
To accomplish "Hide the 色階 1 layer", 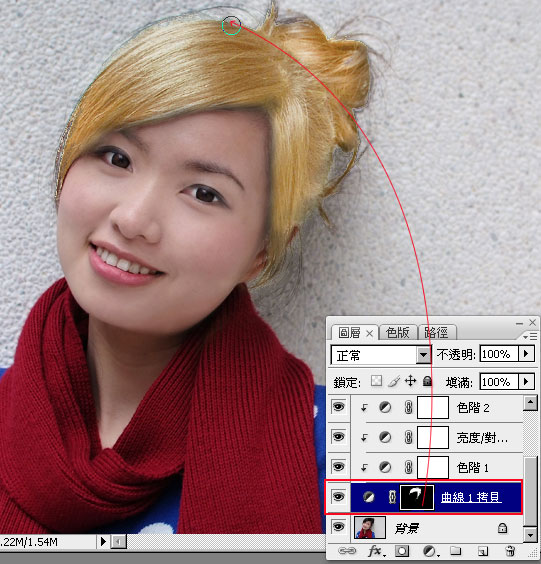I will click(x=338, y=467).
